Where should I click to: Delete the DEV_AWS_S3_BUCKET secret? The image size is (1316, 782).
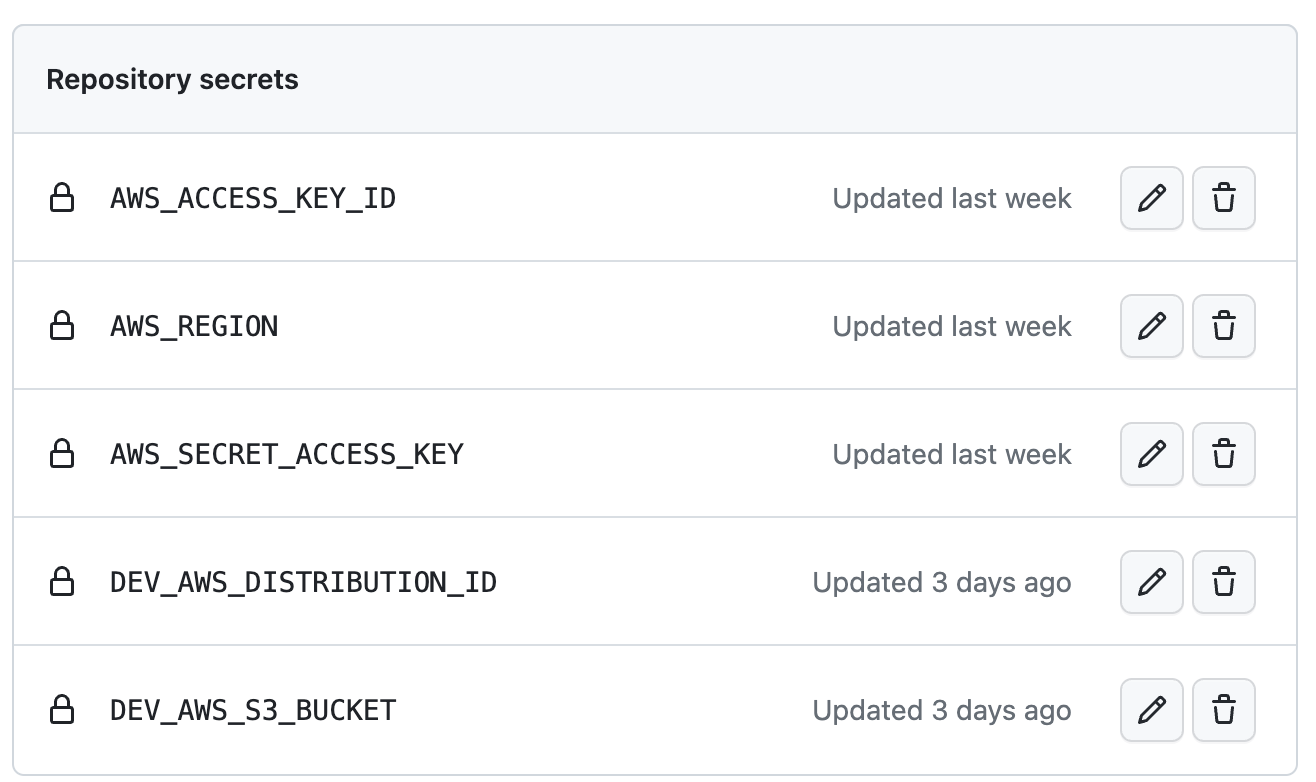point(1224,710)
